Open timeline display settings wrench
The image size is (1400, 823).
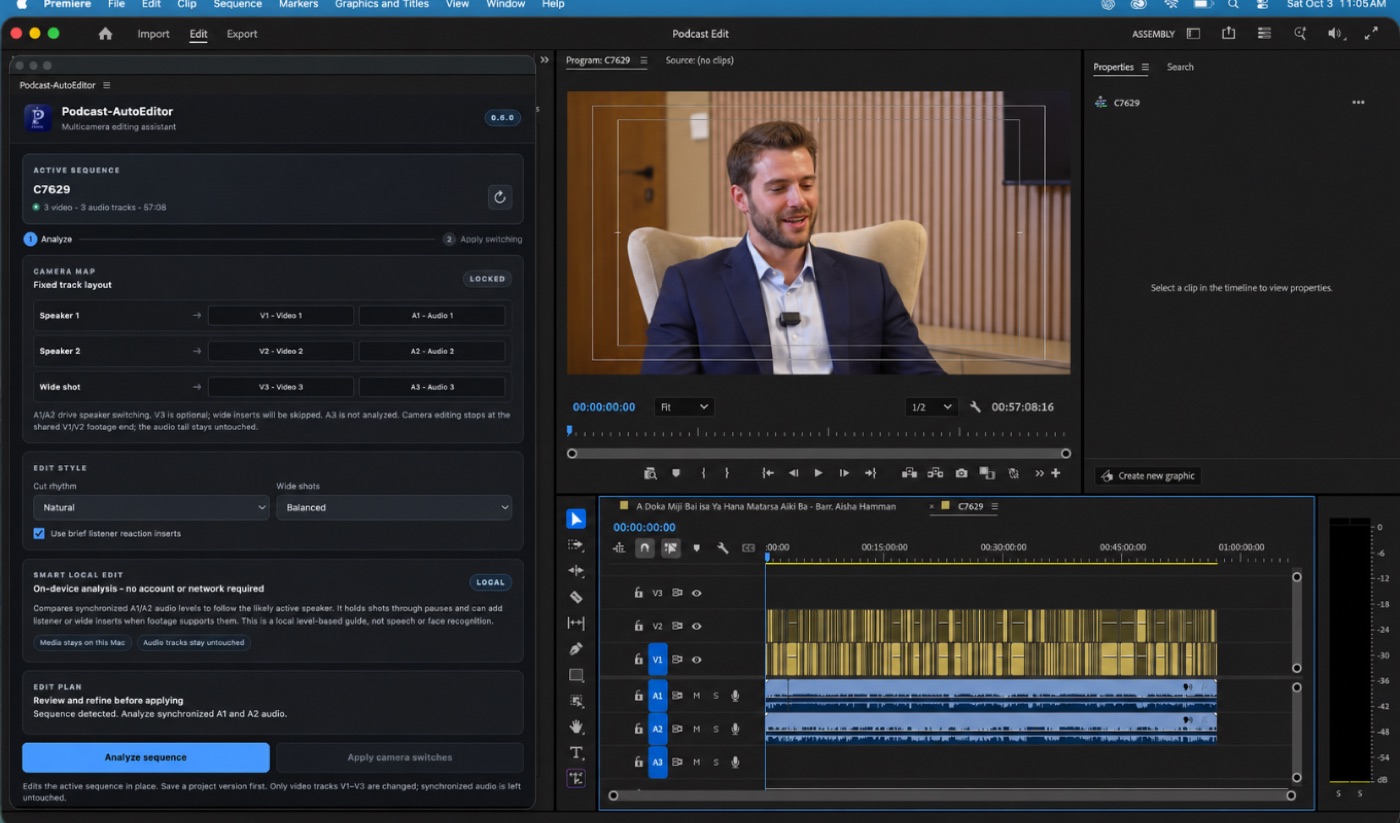pyautogui.click(x=722, y=548)
